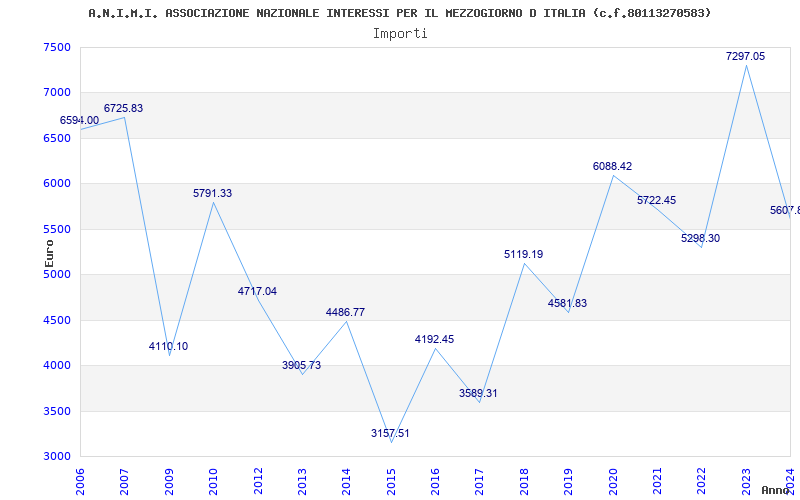Click the Euro axis title
This screenshot has width=800, height=500.
click(x=49, y=253)
